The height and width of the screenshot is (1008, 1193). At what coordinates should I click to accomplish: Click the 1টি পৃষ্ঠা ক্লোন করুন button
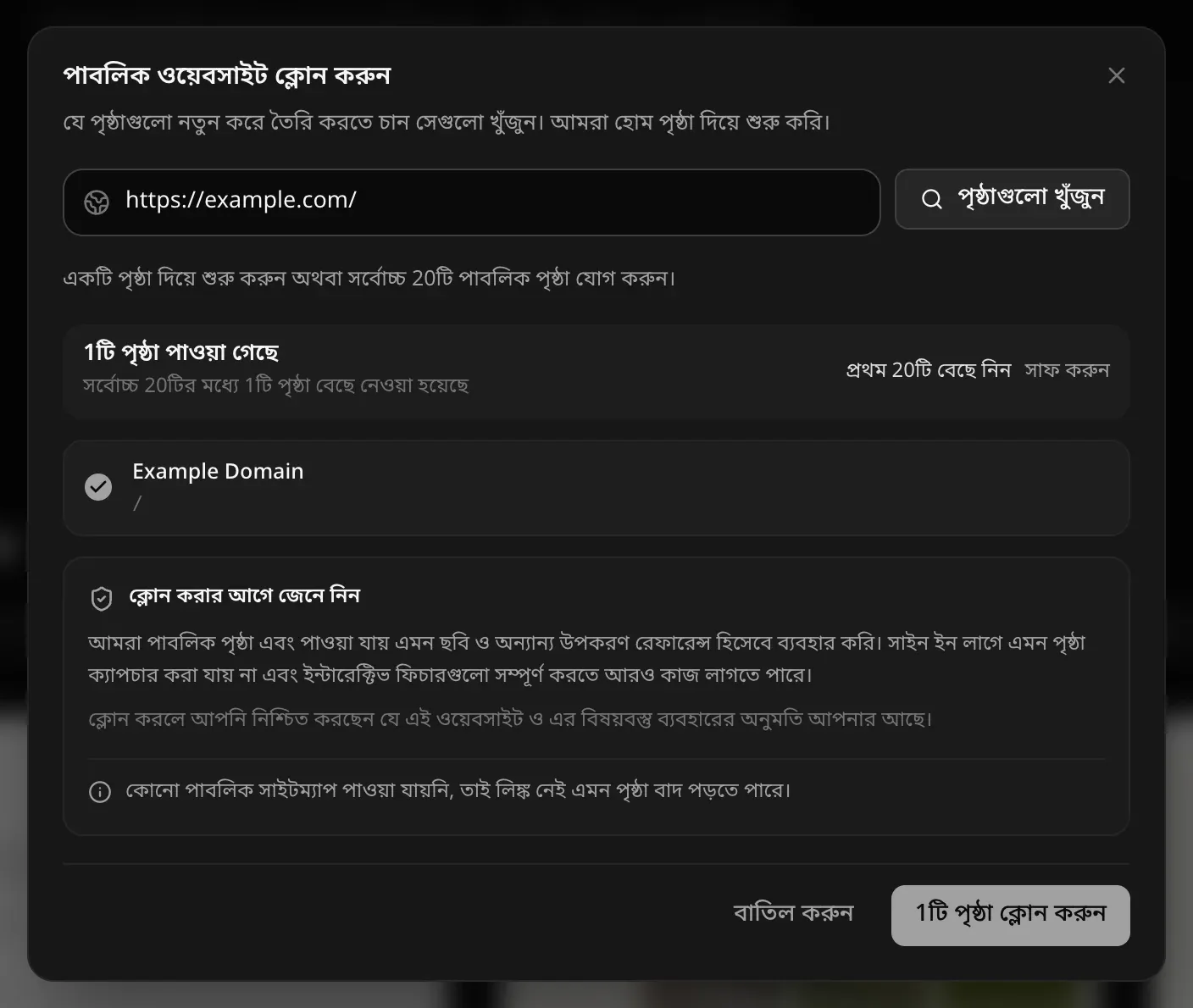1010,915
